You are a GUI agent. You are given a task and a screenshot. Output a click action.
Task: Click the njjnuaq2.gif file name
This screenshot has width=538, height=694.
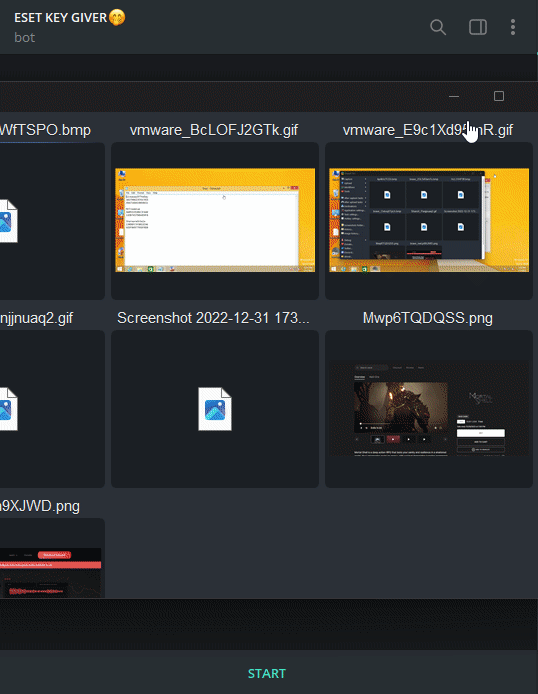36,318
